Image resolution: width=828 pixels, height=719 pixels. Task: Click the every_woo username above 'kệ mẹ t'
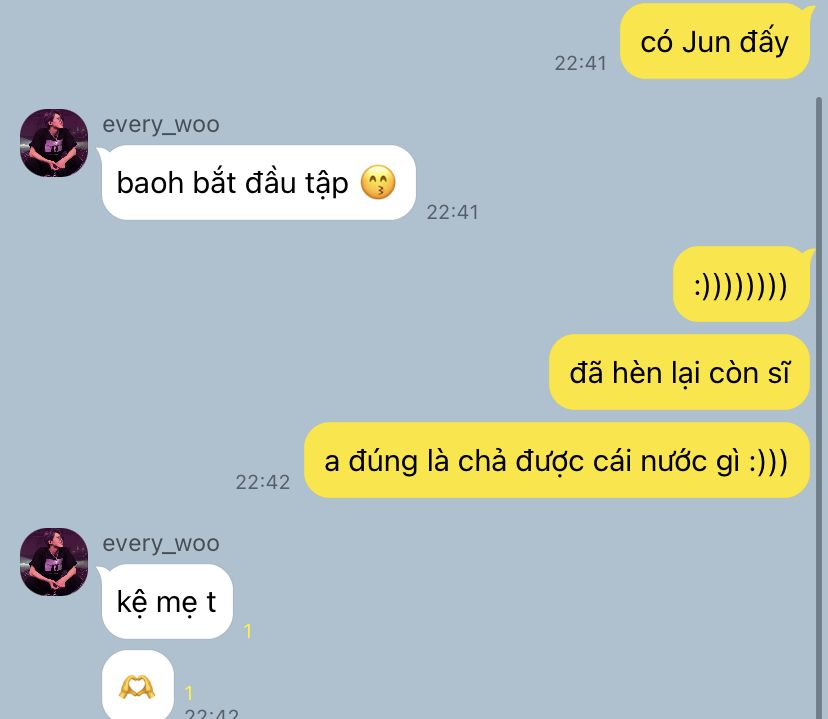[x=161, y=543]
